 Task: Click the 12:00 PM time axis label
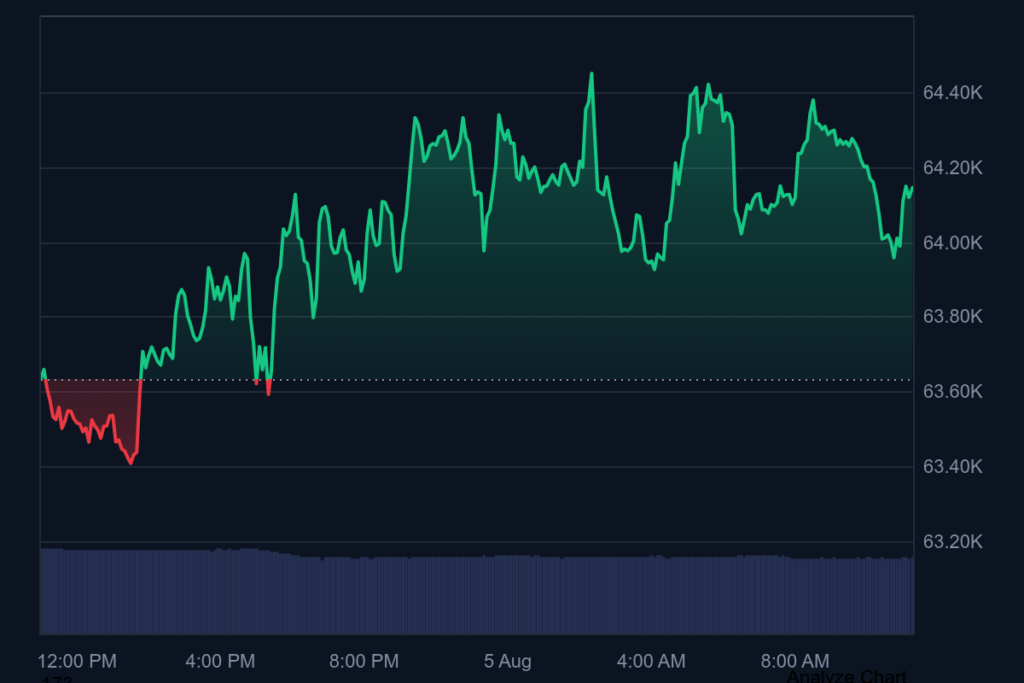tap(77, 661)
